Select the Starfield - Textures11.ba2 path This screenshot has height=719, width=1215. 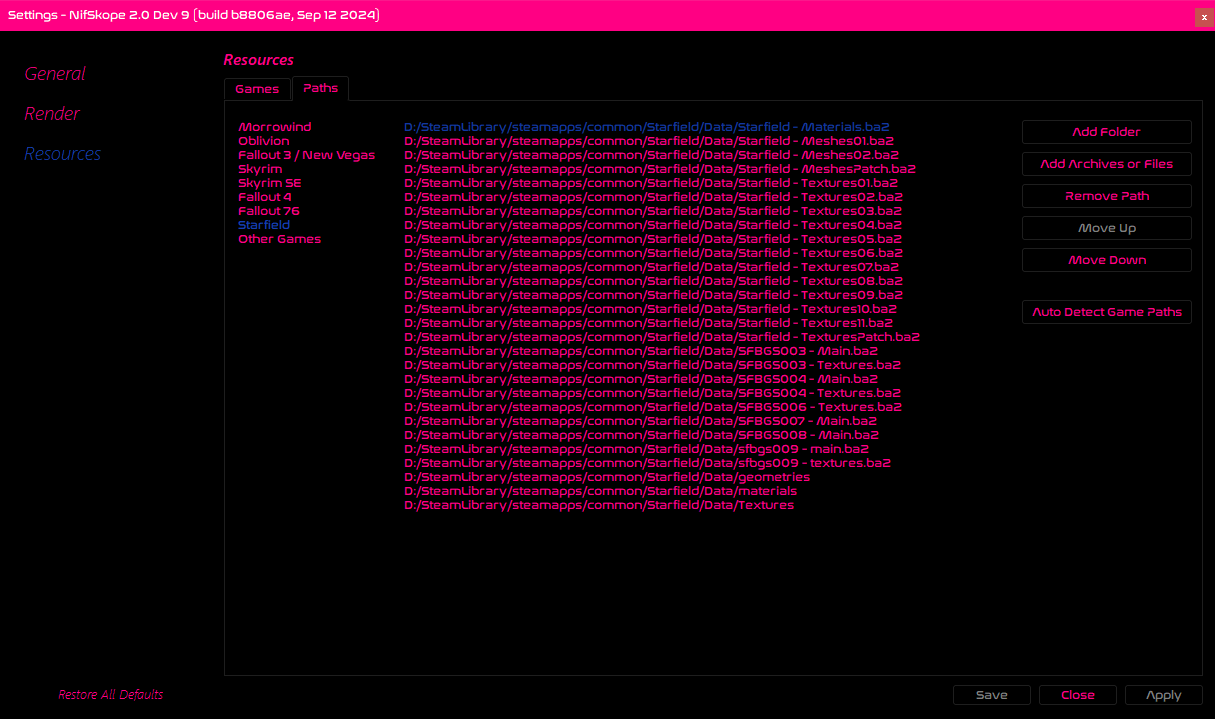tap(648, 323)
